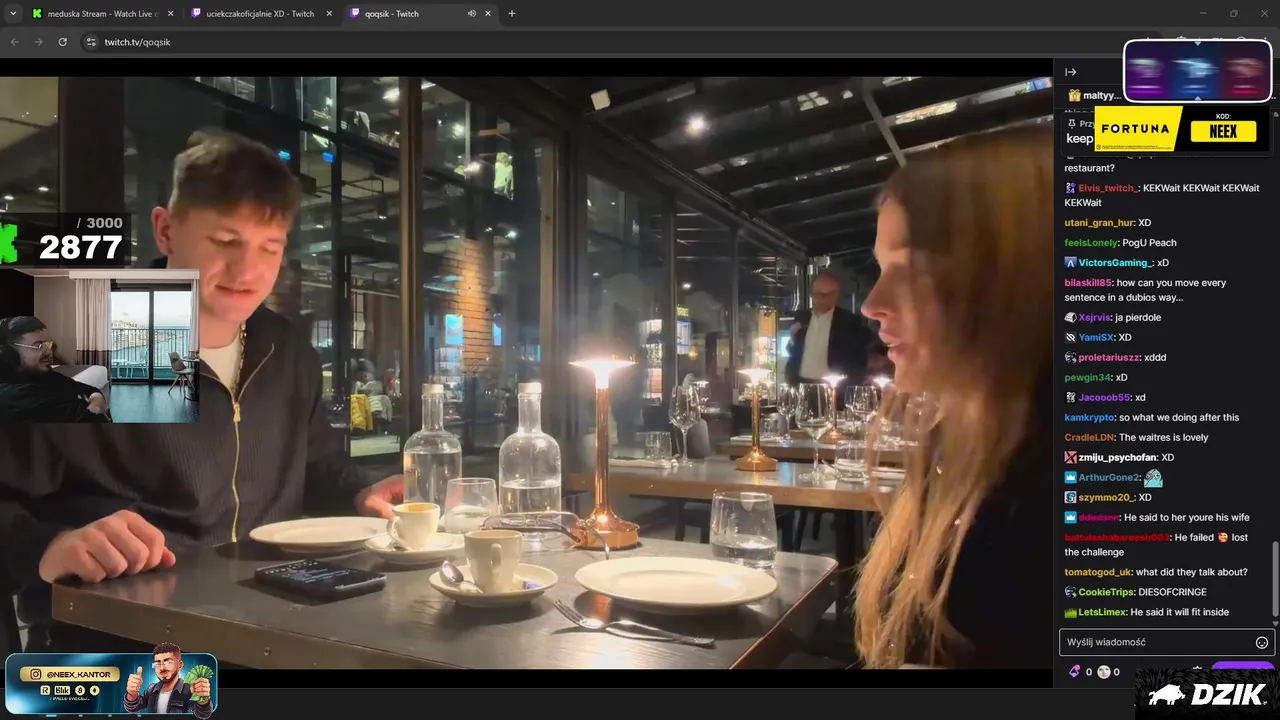The width and height of the screenshot is (1280, 720).
Task: Click the popup preview thumbnail top right
Action: [x=1197, y=71]
